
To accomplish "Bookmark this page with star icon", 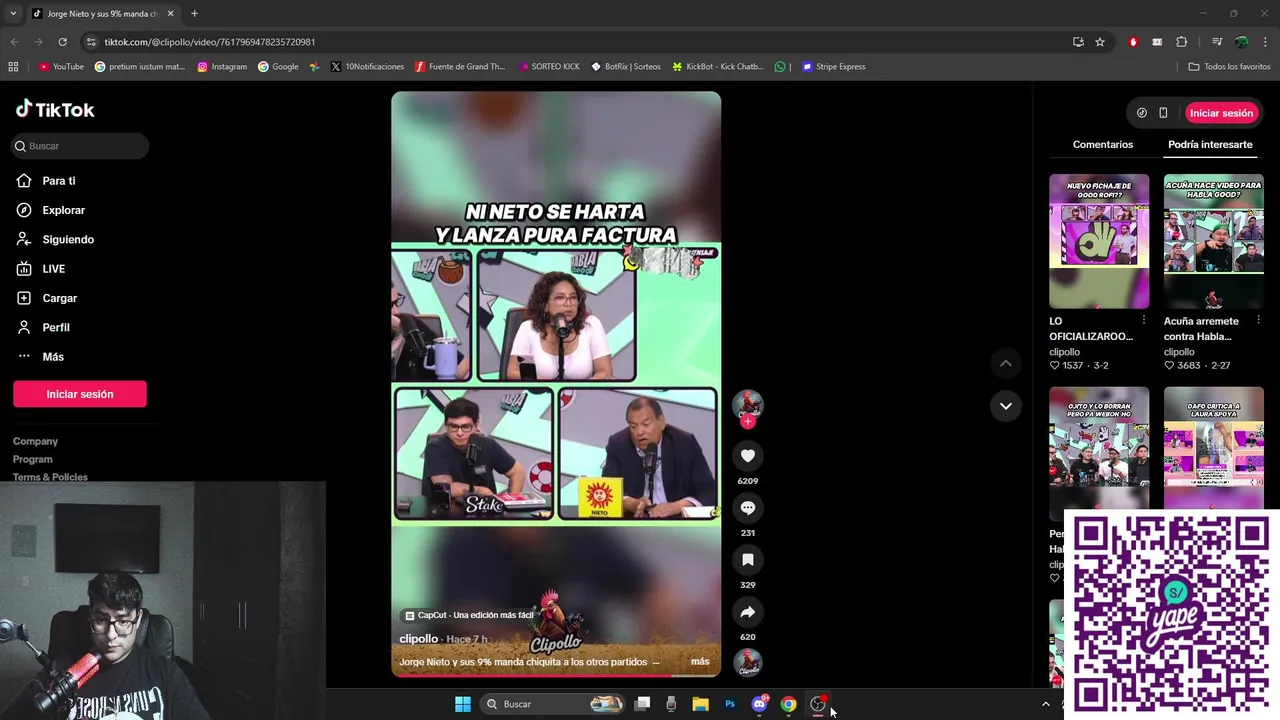I will pos(1100,42).
